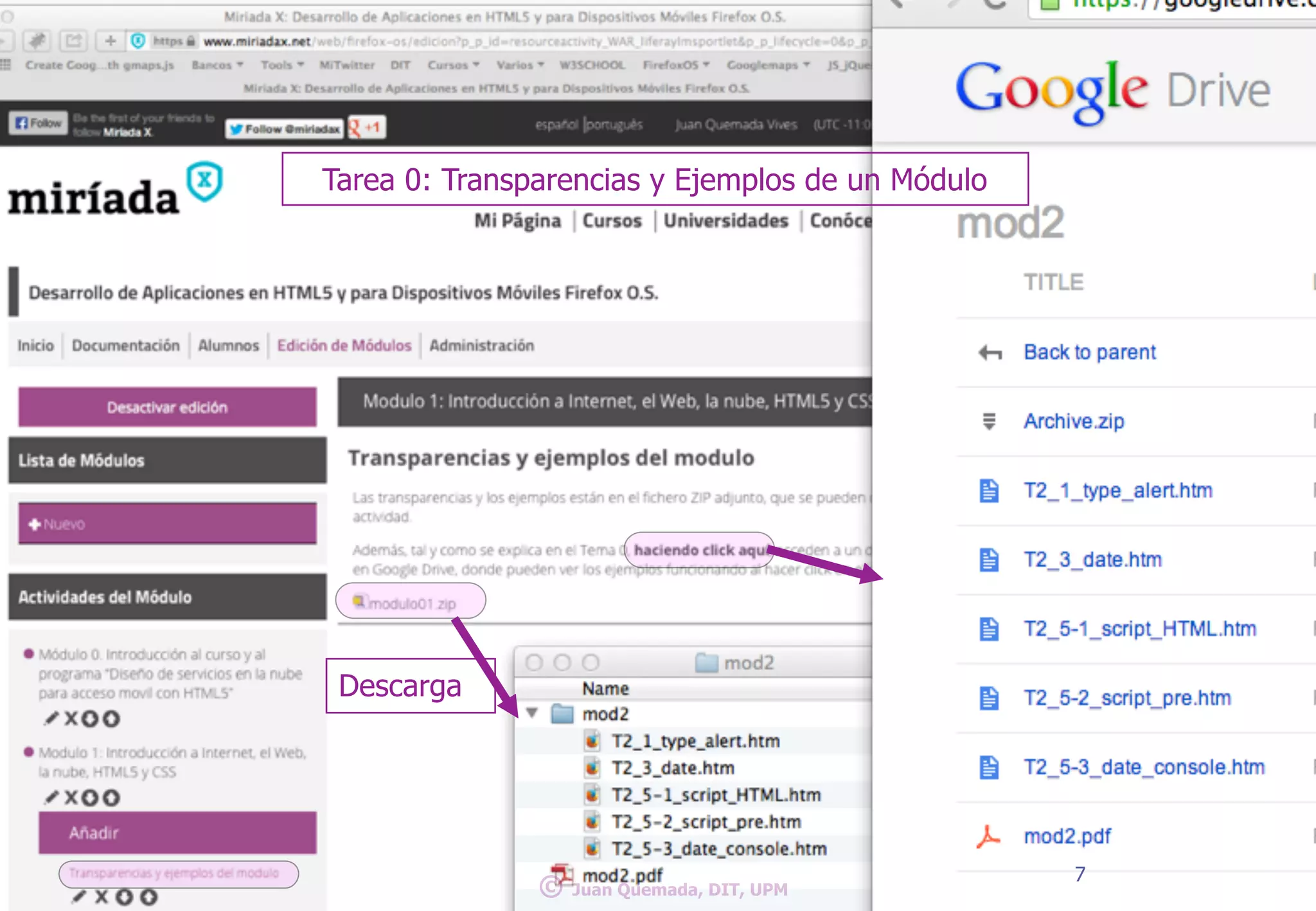This screenshot has height=911, width=1316.
Task: Switch to the Inicio tab
Action: tap(35, 346)
